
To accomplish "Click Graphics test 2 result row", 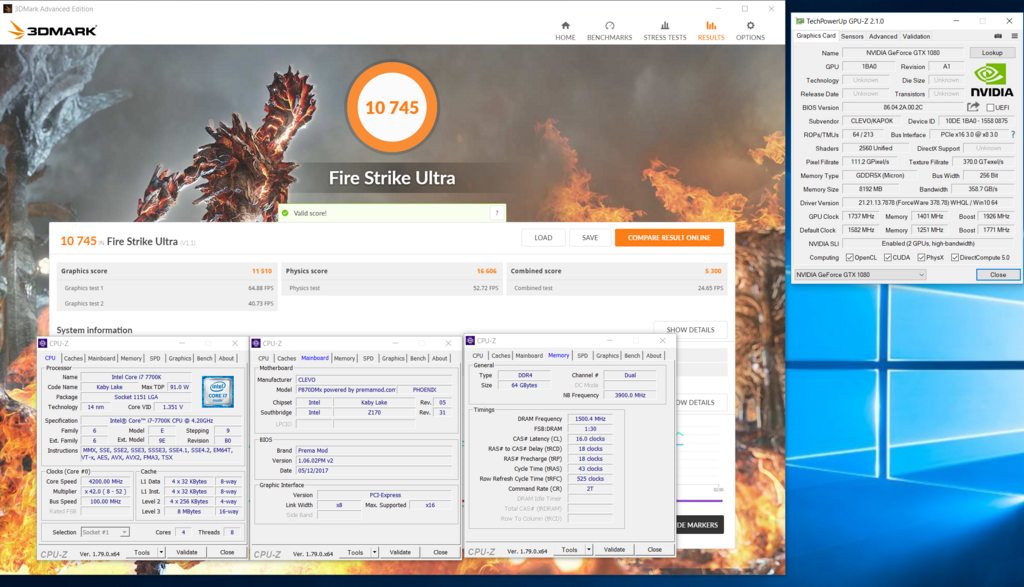I will pos(167,304).
